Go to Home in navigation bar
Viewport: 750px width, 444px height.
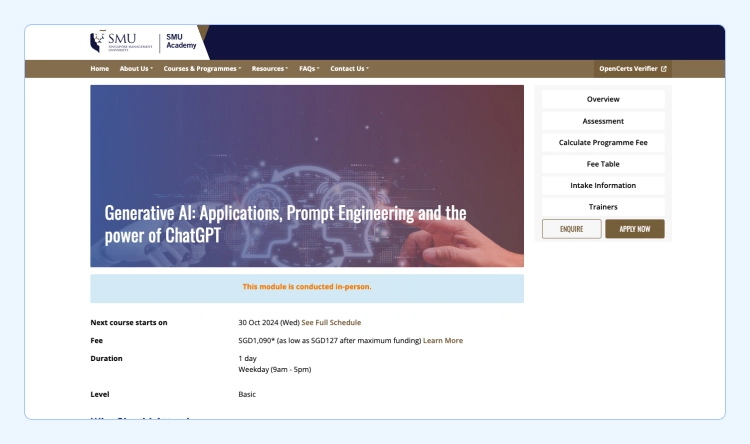coord(99,69)
